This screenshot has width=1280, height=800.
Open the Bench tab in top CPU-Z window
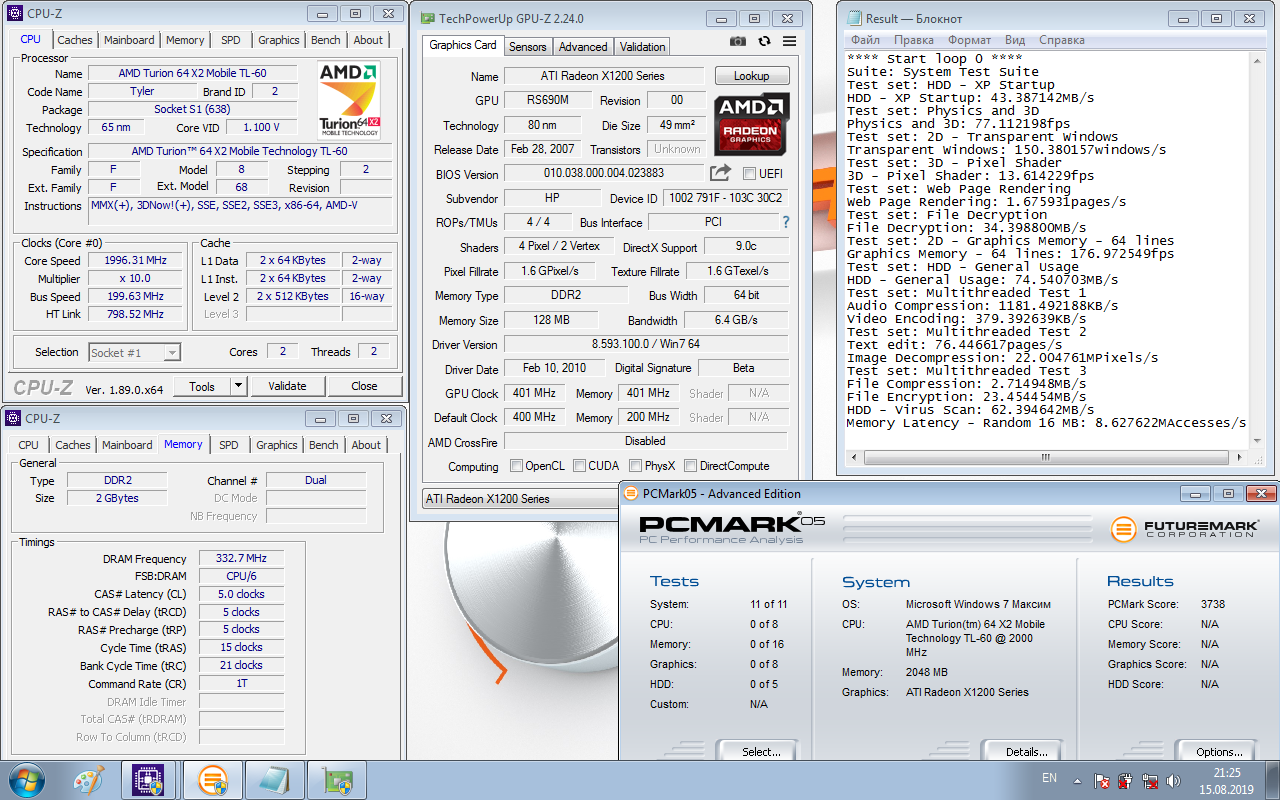[326, 40]
